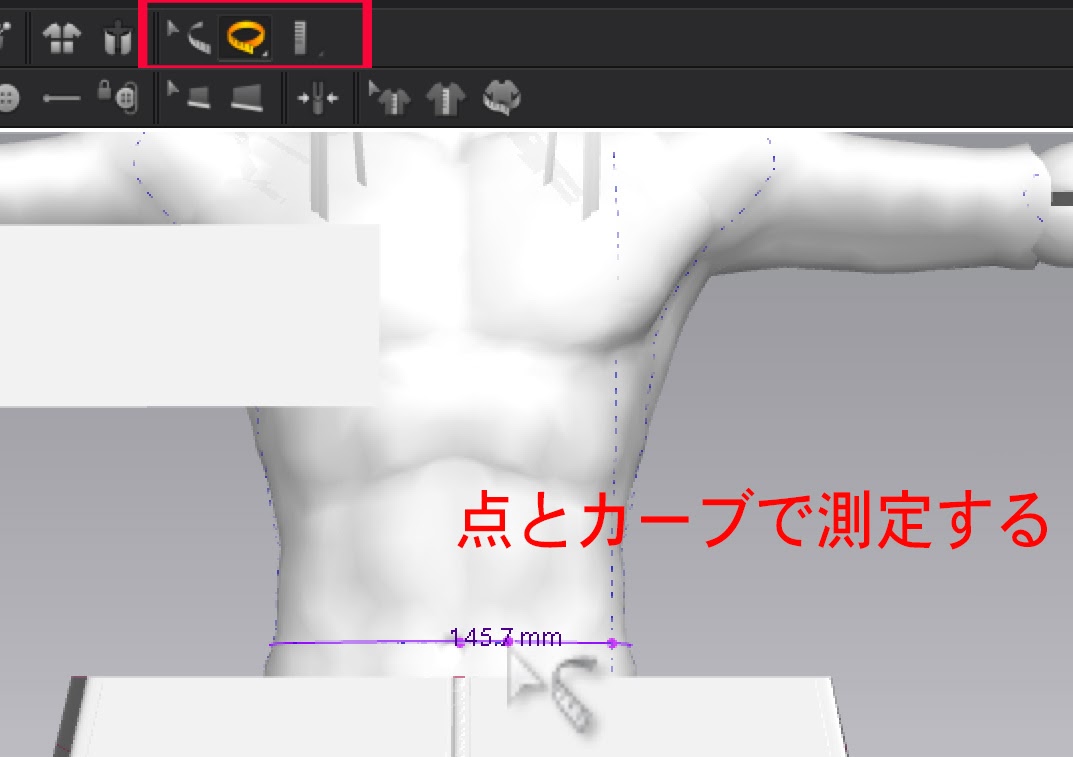Click the middle purple point near the cursor
Image resolution: width=1073 pixels, height=757 pixels.
pyautogui.click(x=508, y=642)
